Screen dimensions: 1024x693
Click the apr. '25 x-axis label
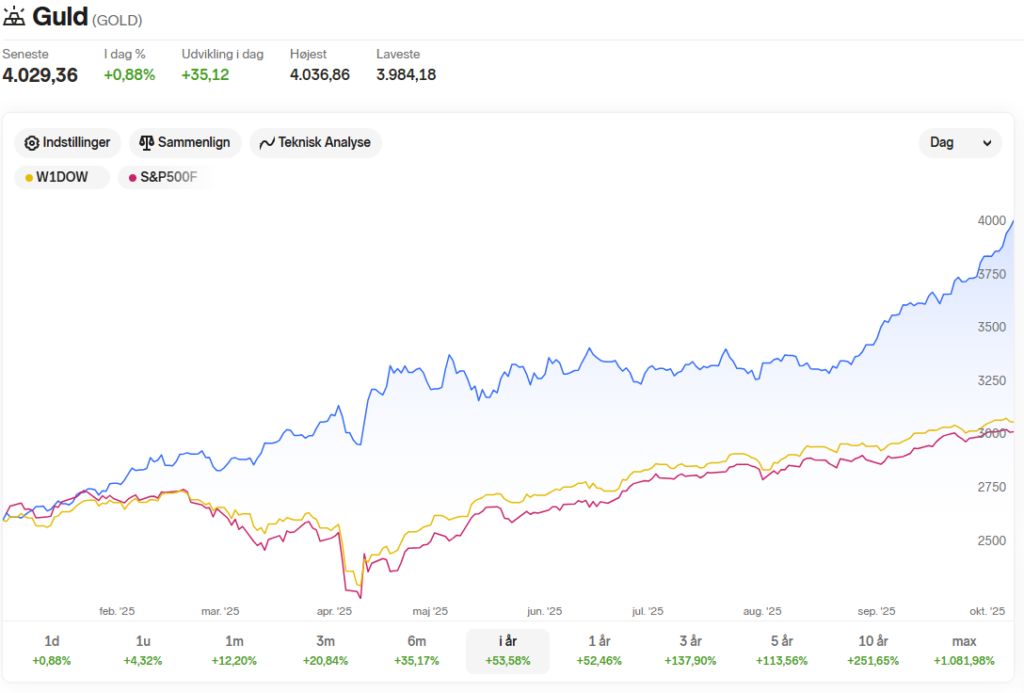(x=334, y=611)
